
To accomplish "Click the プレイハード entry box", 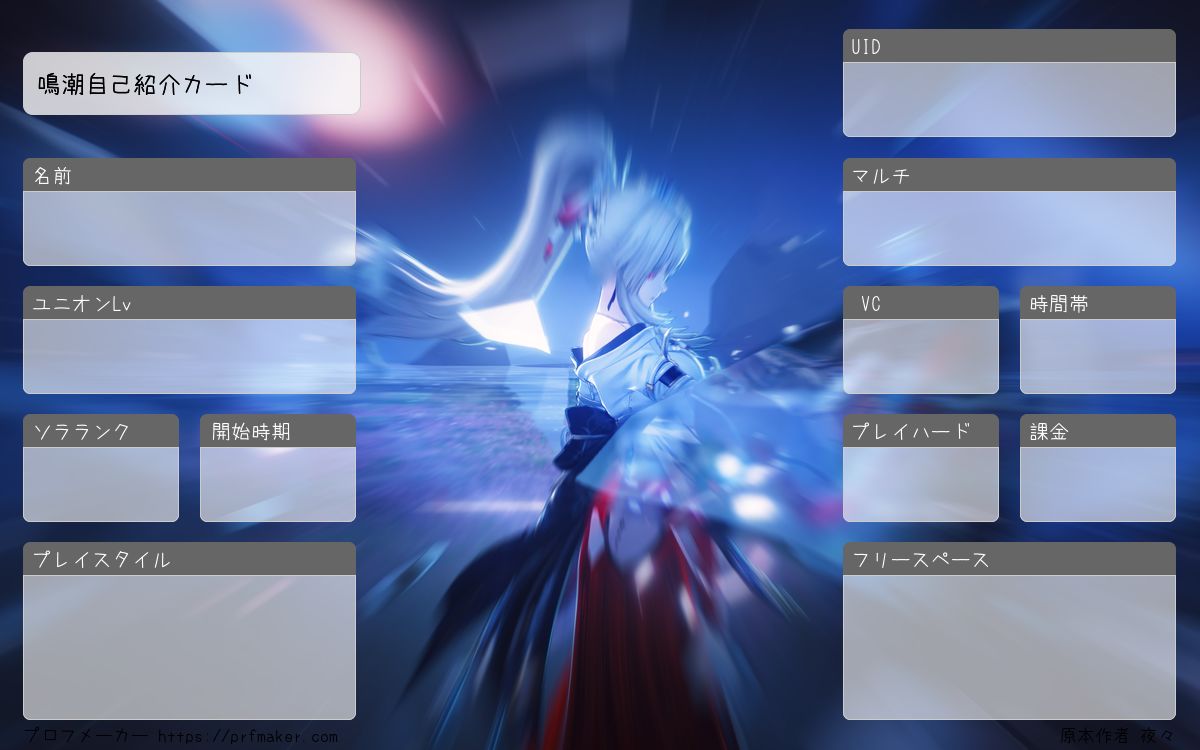I will 921,484.
